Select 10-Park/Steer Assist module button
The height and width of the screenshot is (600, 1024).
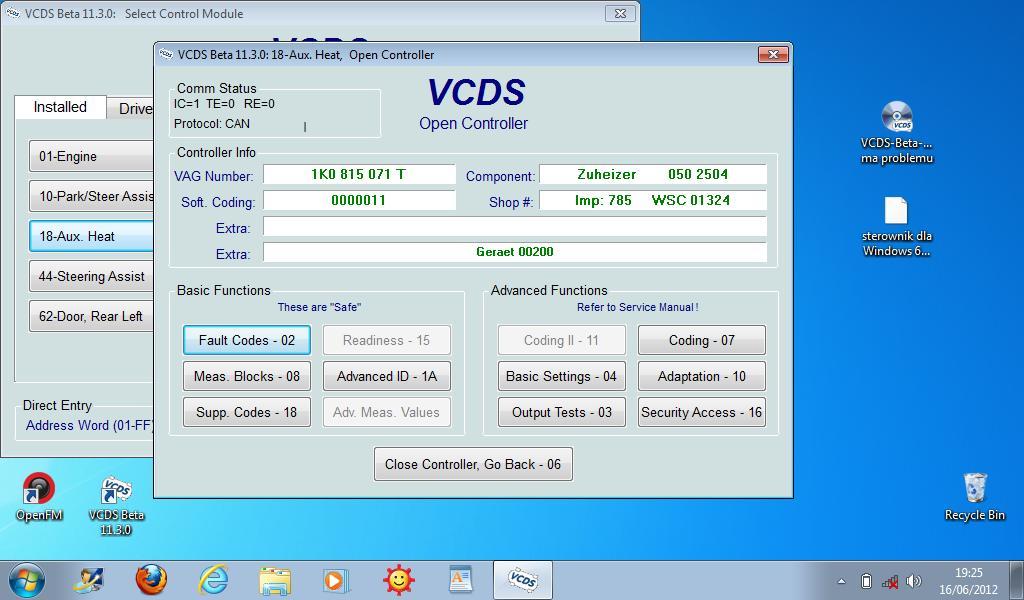tap(91, 197)
